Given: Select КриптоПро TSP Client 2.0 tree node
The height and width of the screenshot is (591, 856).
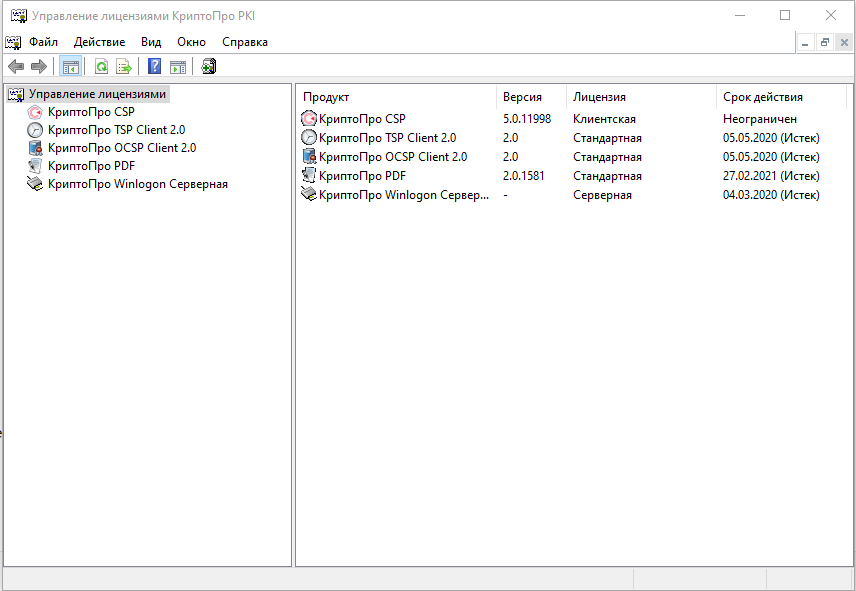Looking at the screenshot, I should pyautogui.click(x=115, y=130).
